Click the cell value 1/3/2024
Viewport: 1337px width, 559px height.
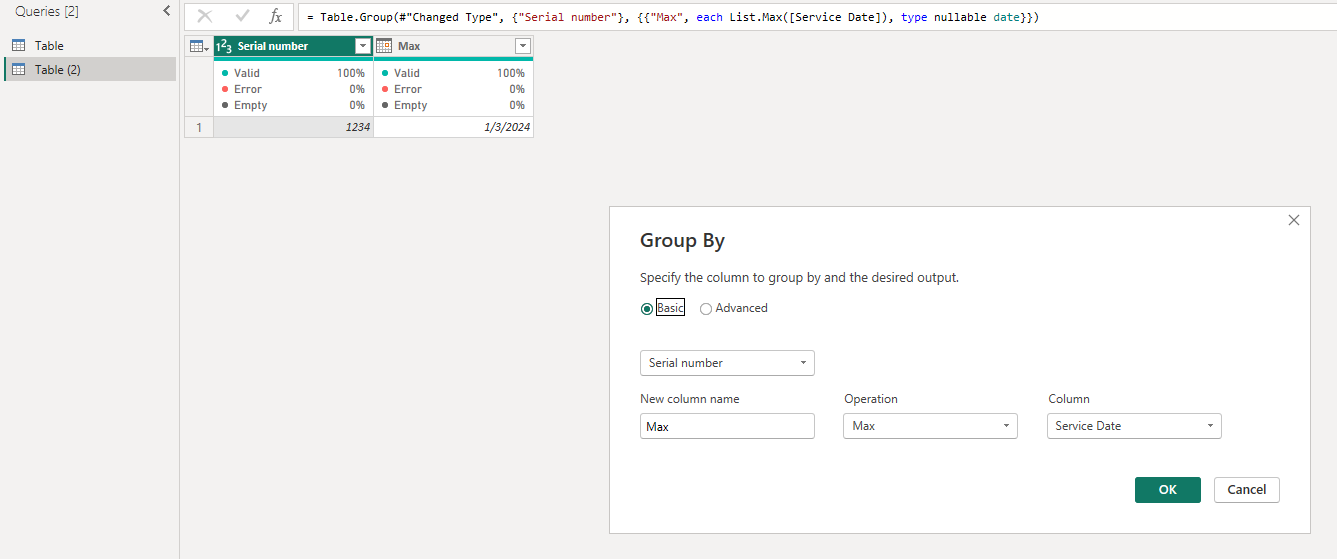pos(453,127)
